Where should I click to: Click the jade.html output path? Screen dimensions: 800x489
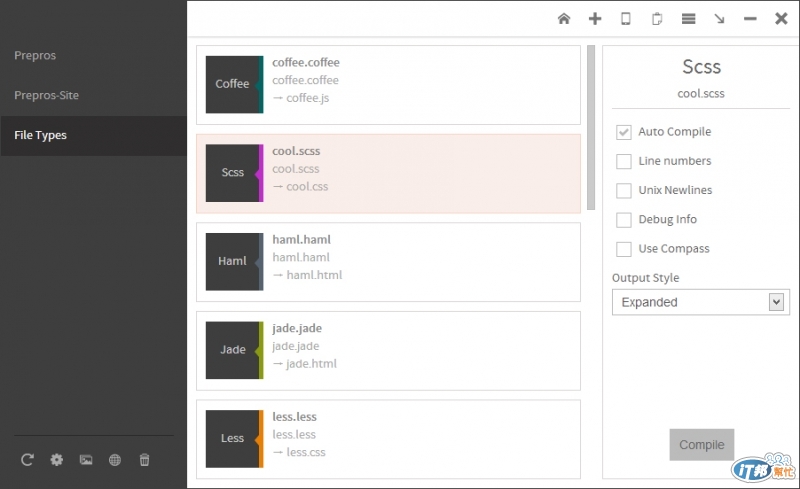pyautogui.click(x=311, y=364)
